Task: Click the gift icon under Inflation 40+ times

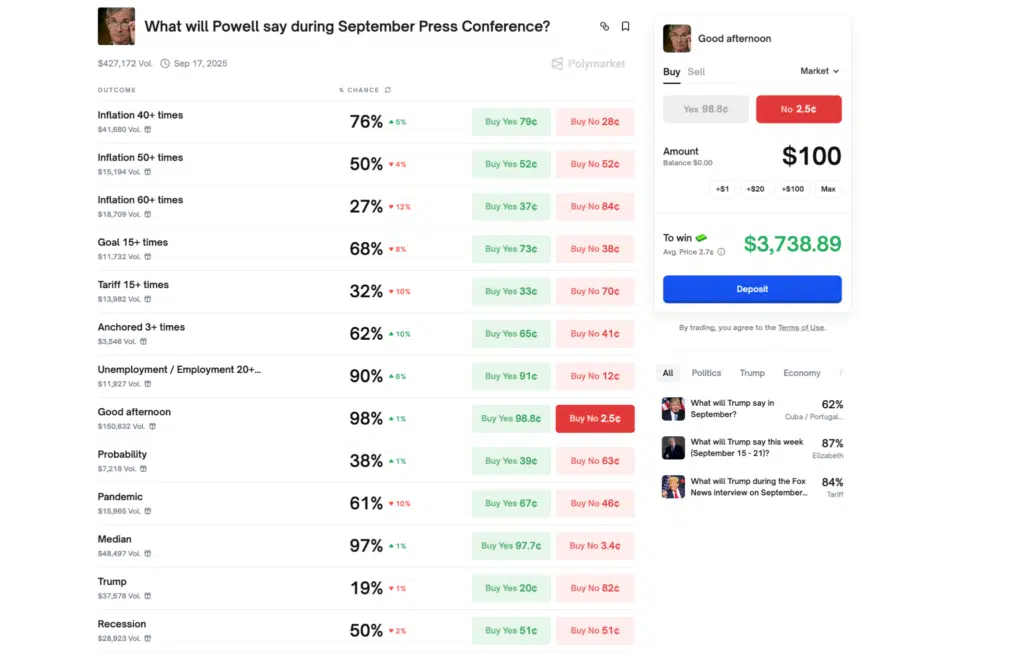Action: (x=148, y=129)
